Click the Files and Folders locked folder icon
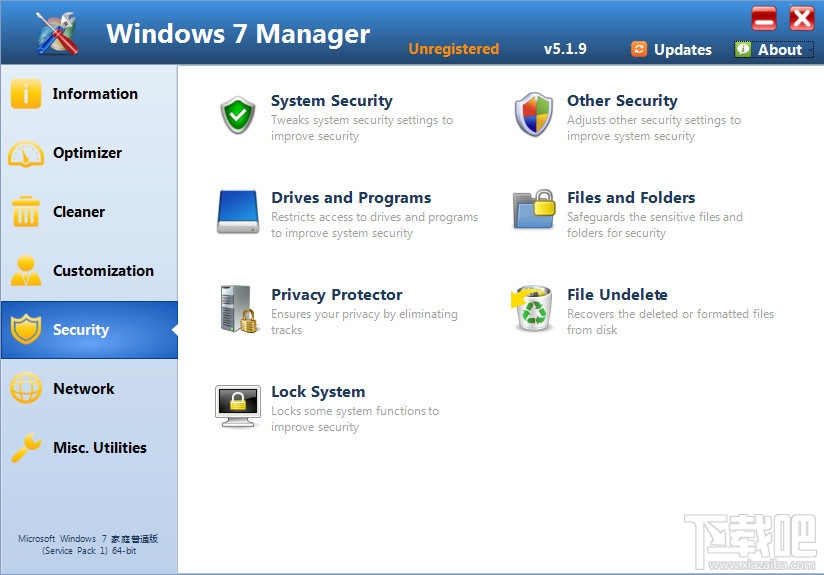 [x=534, y=210]
